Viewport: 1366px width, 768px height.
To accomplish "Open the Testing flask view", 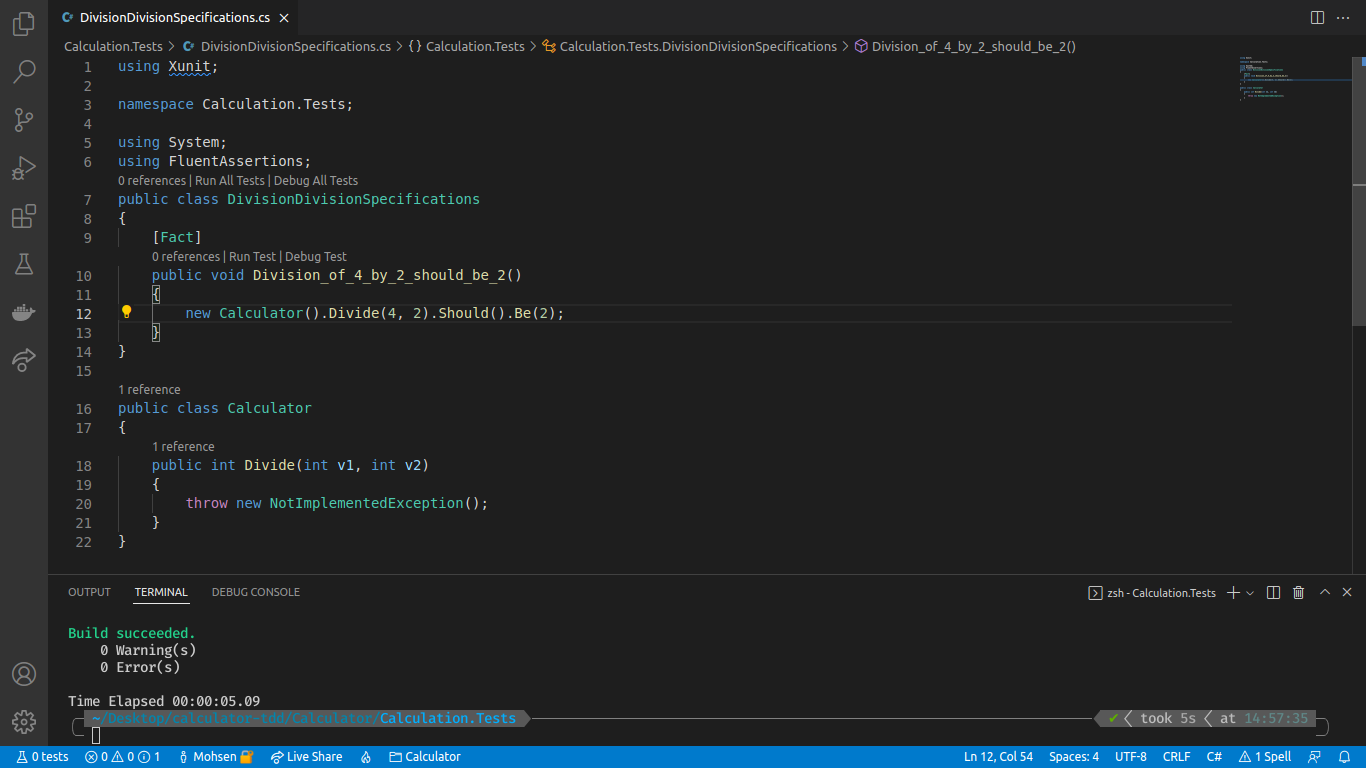I will point(24,264).
